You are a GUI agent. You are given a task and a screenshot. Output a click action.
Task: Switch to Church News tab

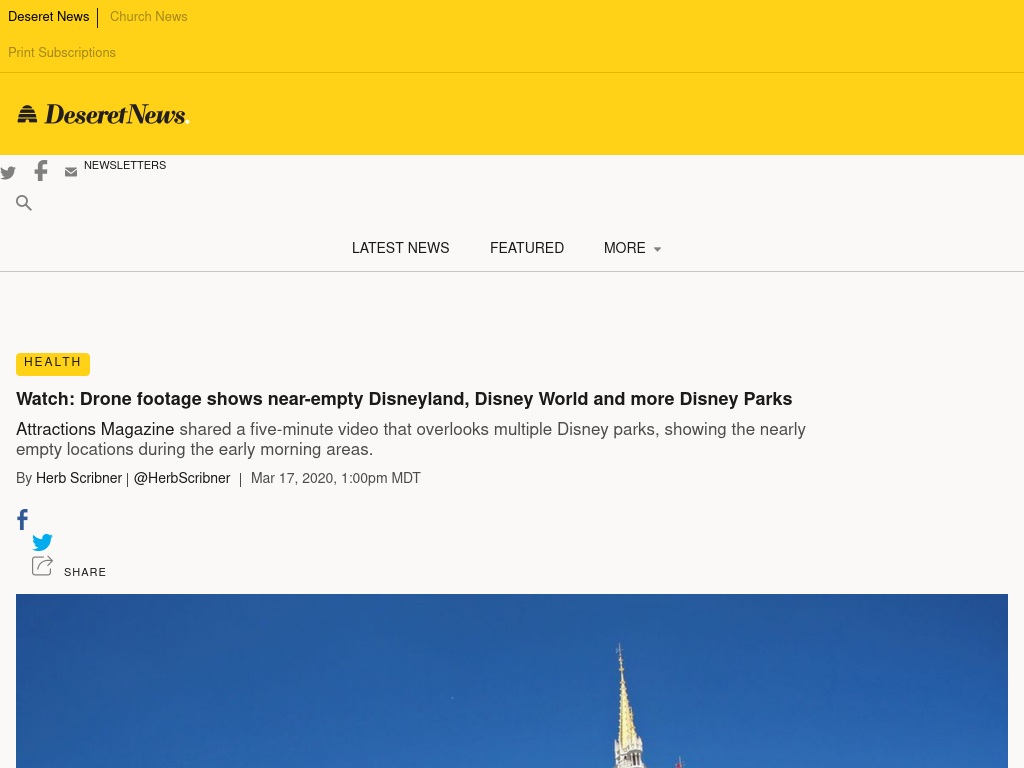click(148, 17)
